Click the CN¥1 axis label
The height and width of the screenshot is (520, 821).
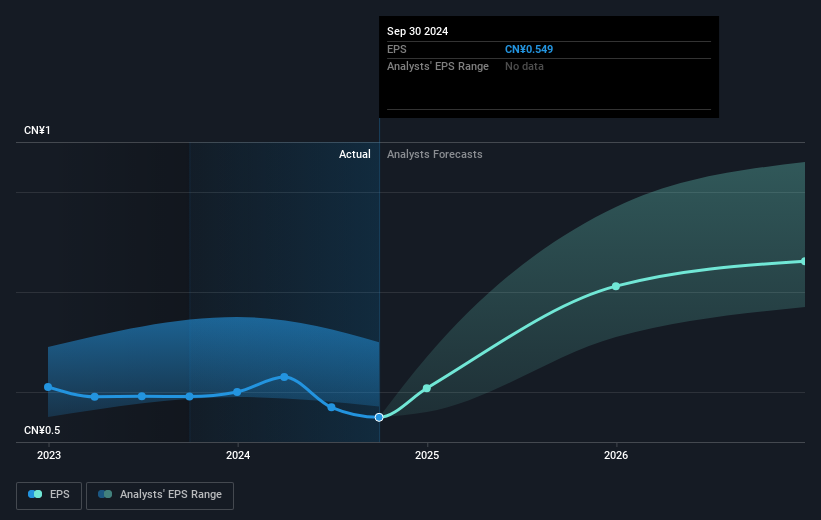(x=37, y=130)
